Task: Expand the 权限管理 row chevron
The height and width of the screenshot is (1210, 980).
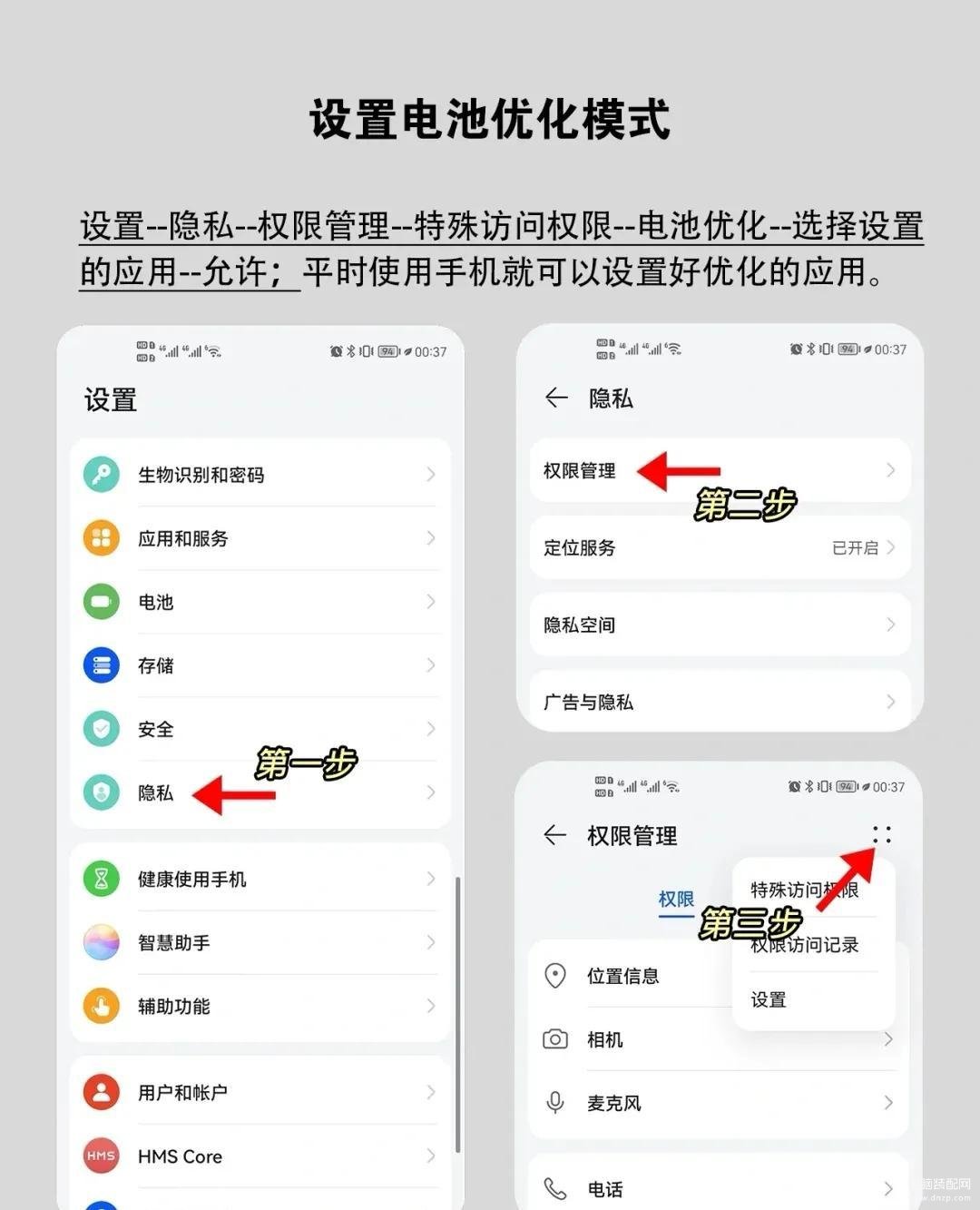Action: point(890,470)
